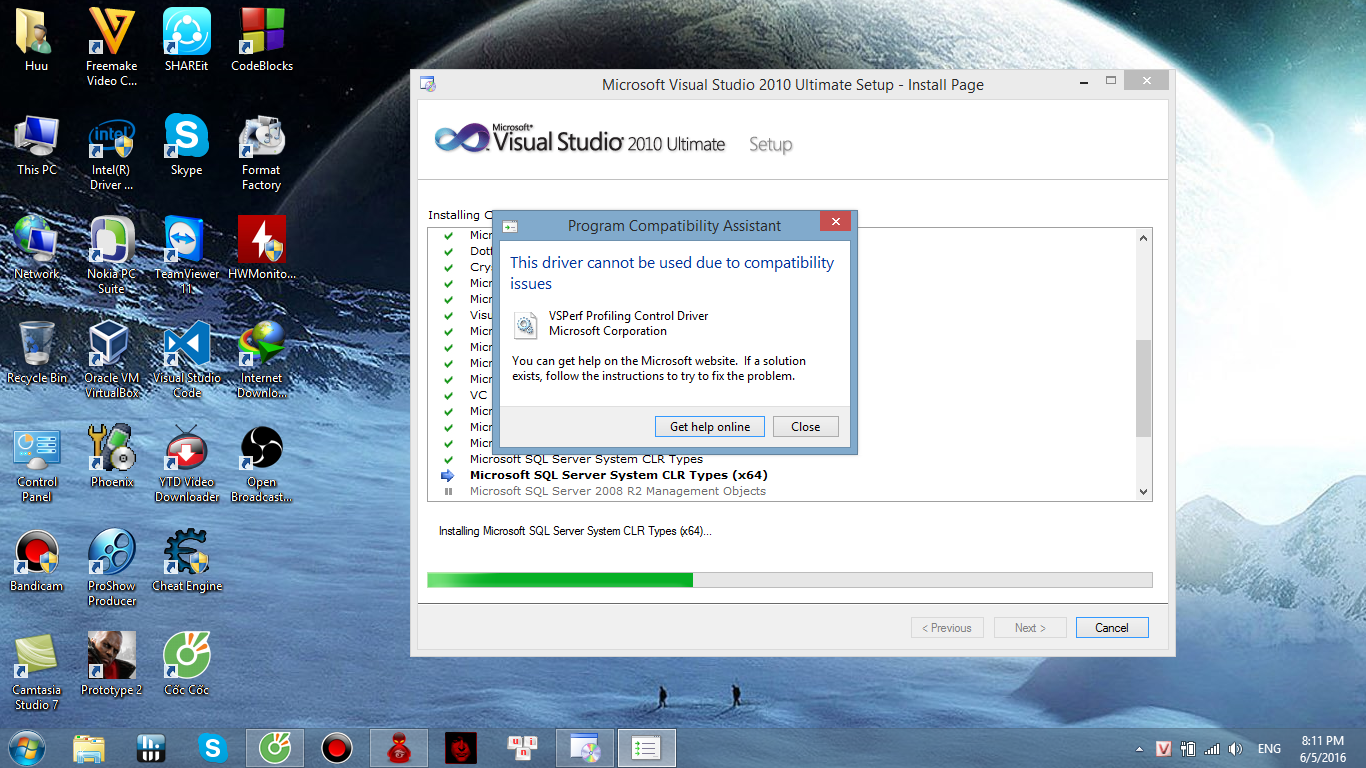Launch Open Broadcaster software shortcut

[261, 464]
